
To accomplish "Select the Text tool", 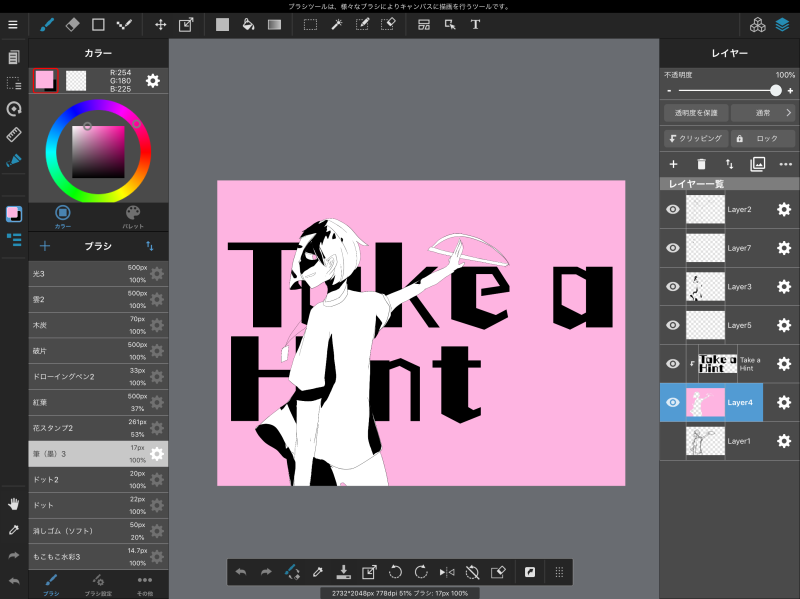I will 475,24.
